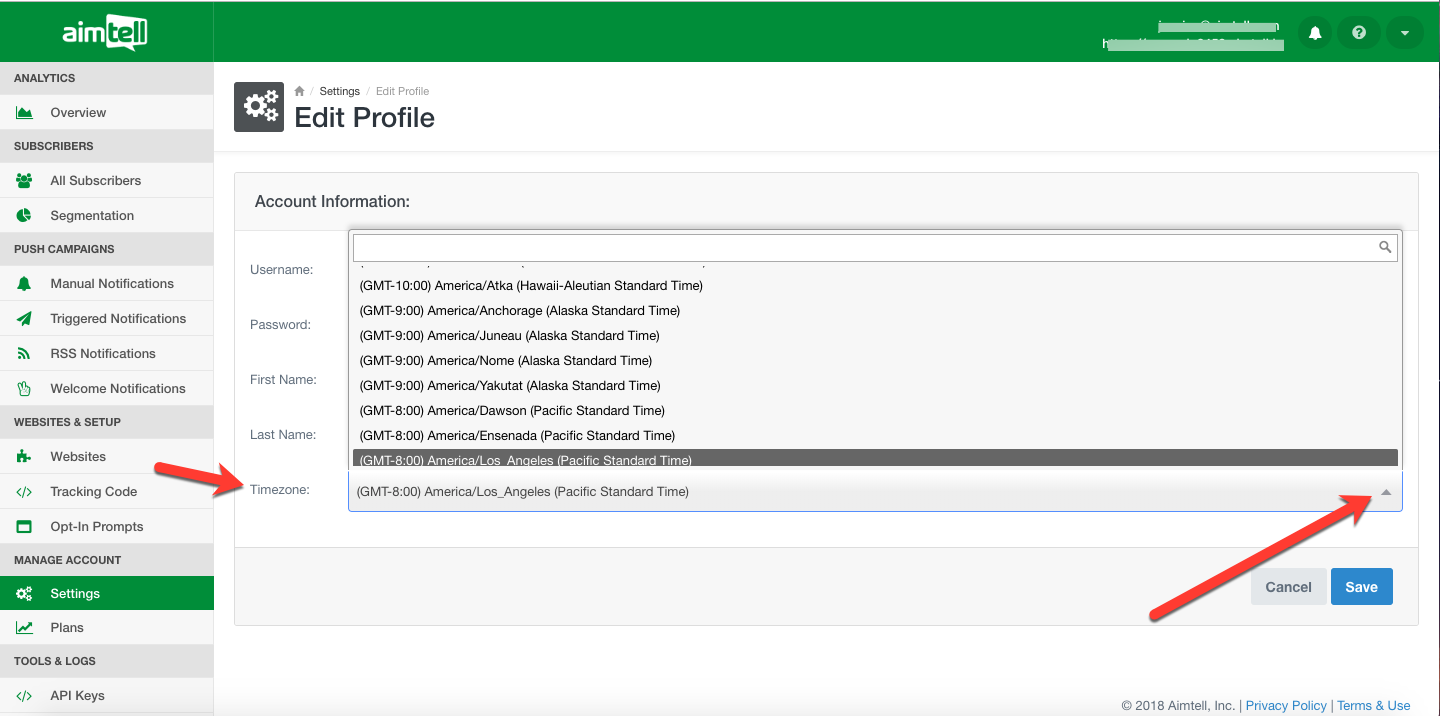
Task: Click the Triggered Notifications paper plane icon
Action: pyautogui.click(x=25, y=319)
